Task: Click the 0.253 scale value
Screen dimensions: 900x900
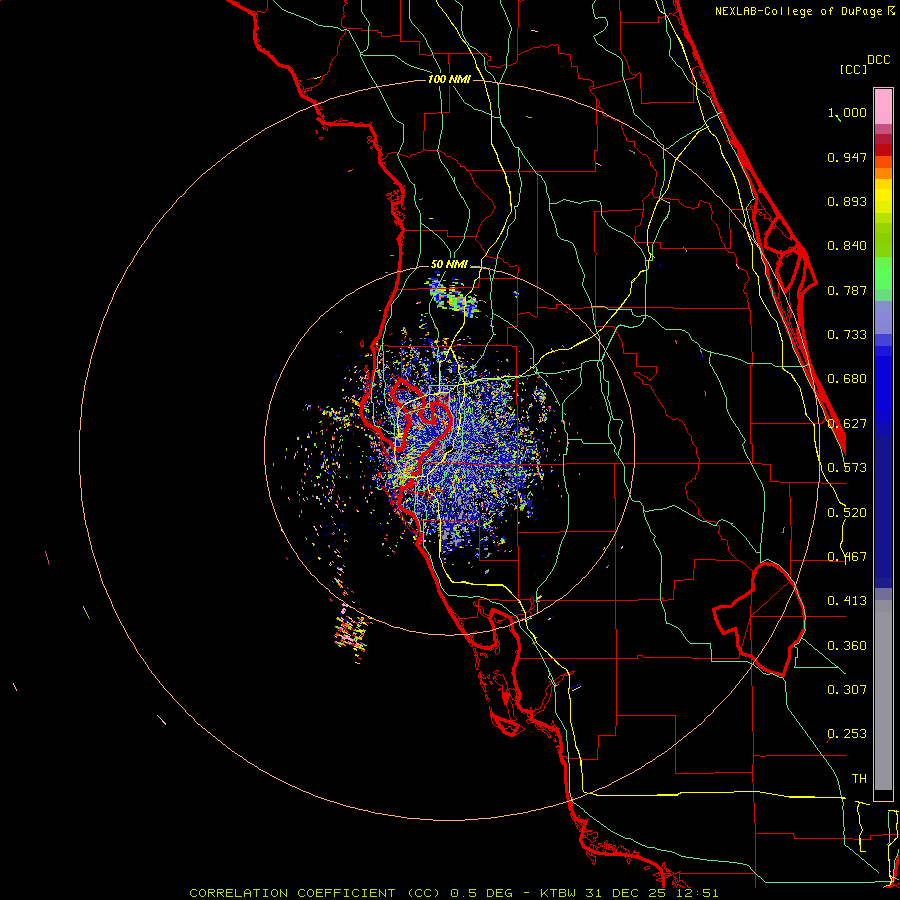Action: pos(847,734)
